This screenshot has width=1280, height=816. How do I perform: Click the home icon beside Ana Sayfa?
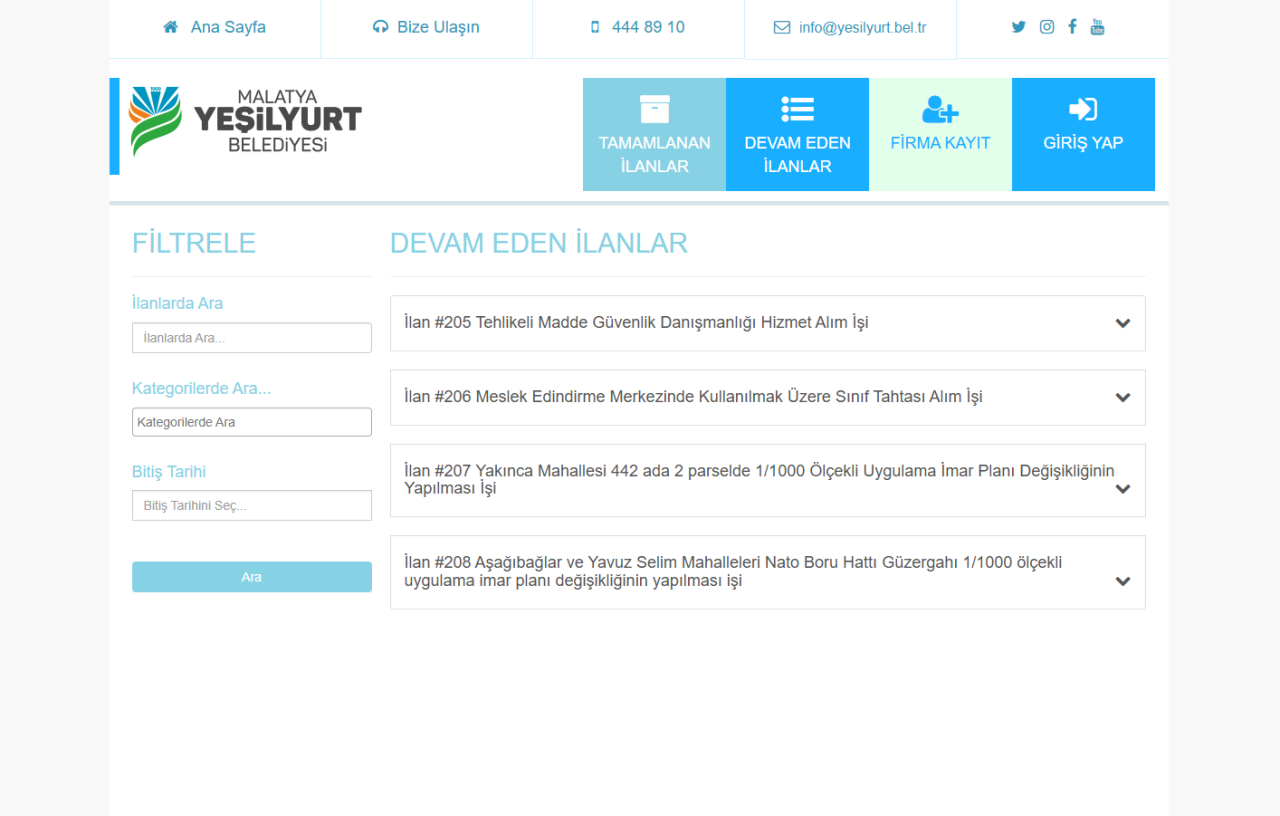[170, 27]
